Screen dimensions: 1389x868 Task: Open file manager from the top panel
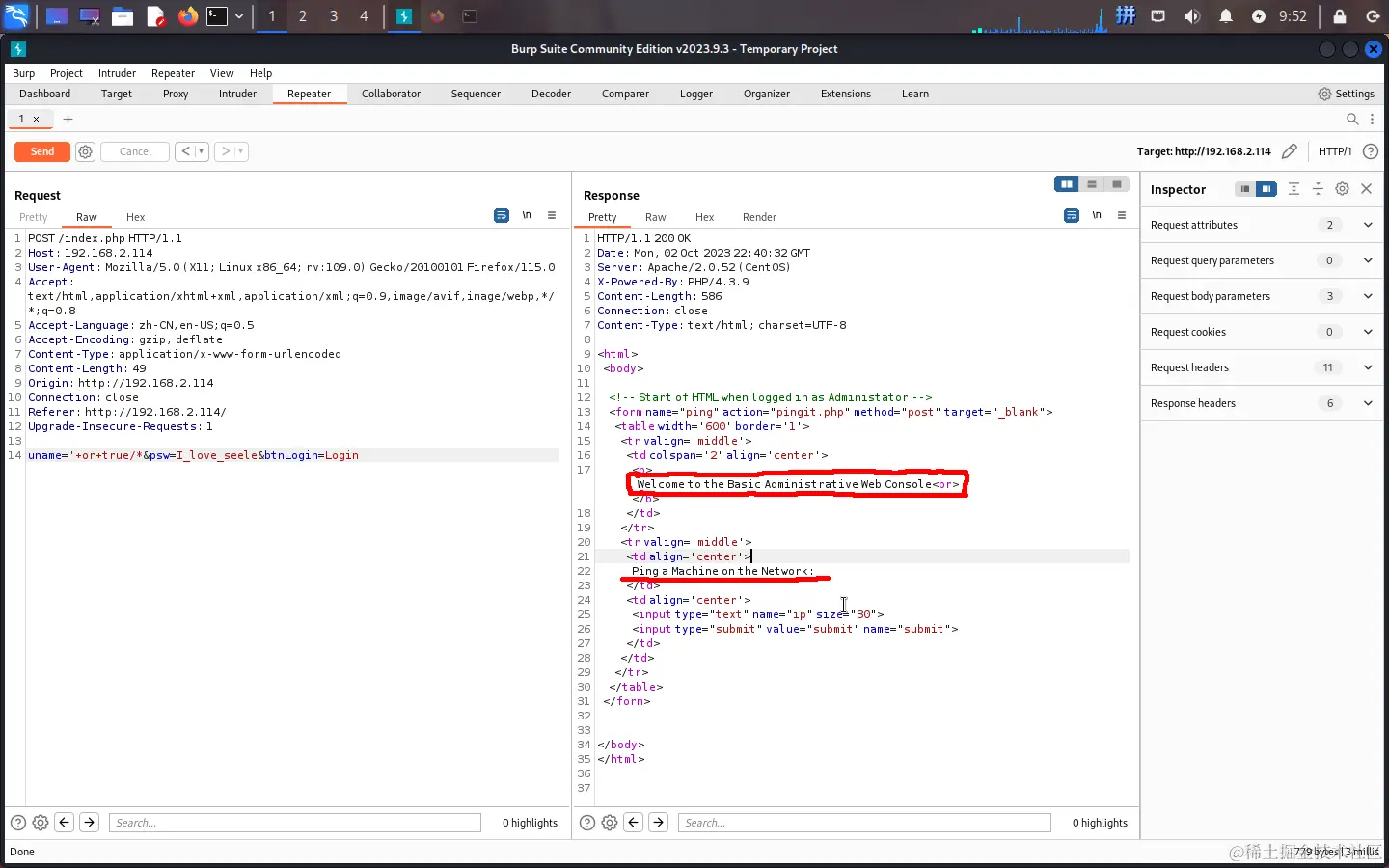click(x=123, y=16)
